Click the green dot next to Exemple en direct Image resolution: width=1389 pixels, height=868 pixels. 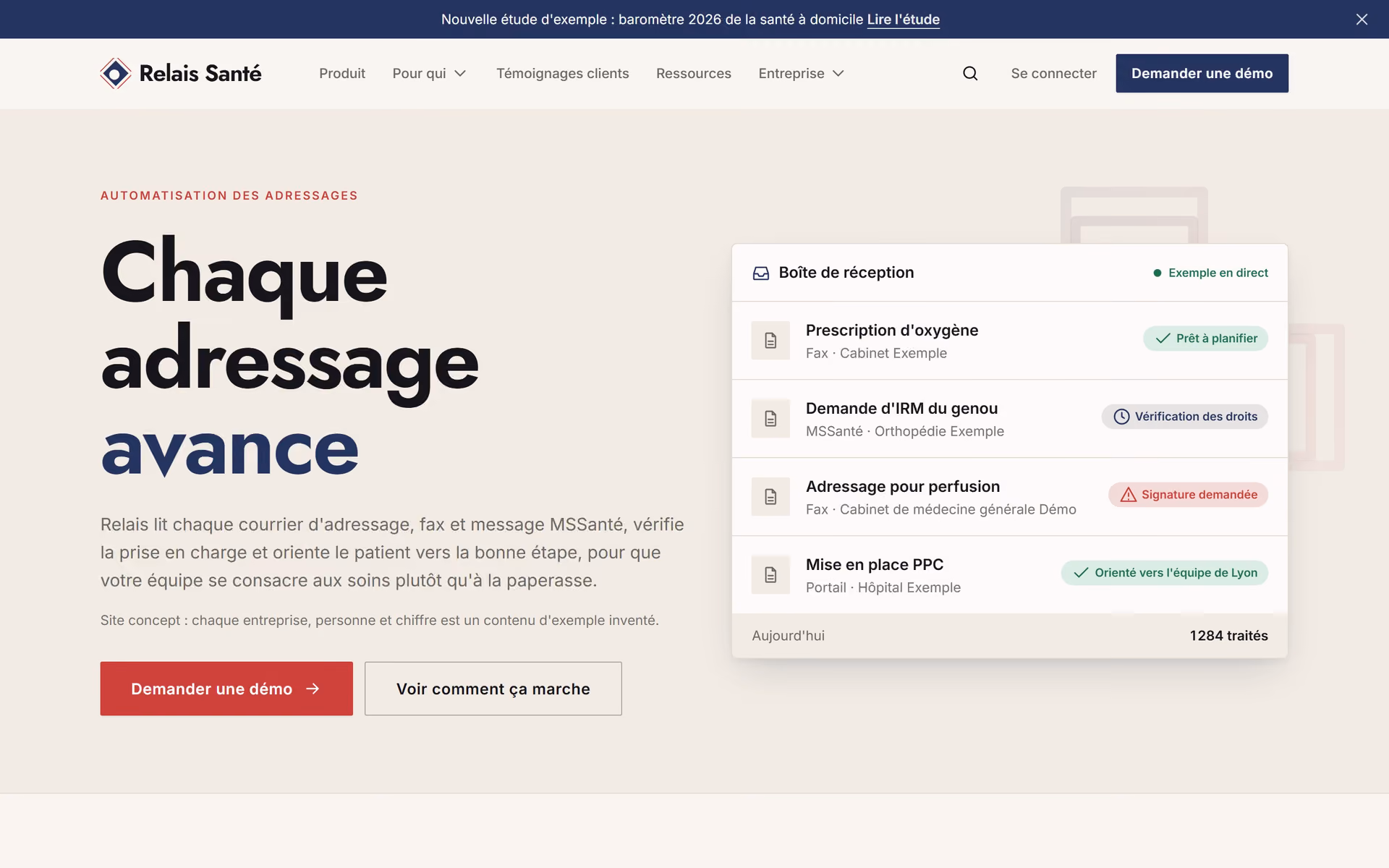pyautogui.click(x=1157, y=273)
